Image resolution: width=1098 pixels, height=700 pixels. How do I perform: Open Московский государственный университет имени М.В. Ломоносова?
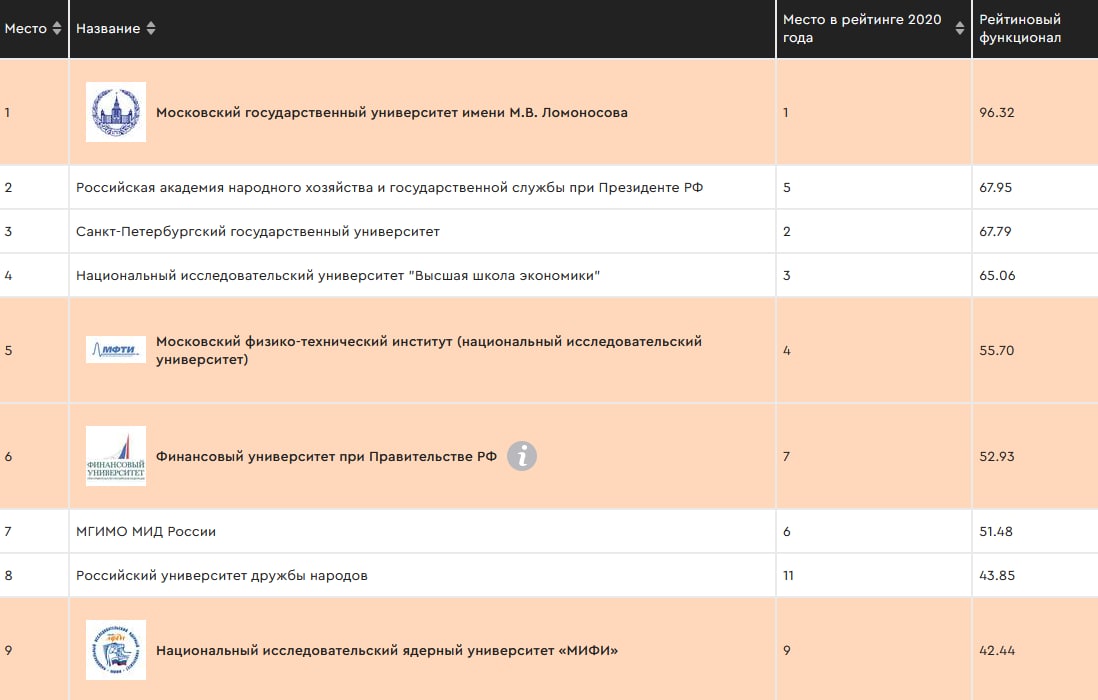pos(391,113)
